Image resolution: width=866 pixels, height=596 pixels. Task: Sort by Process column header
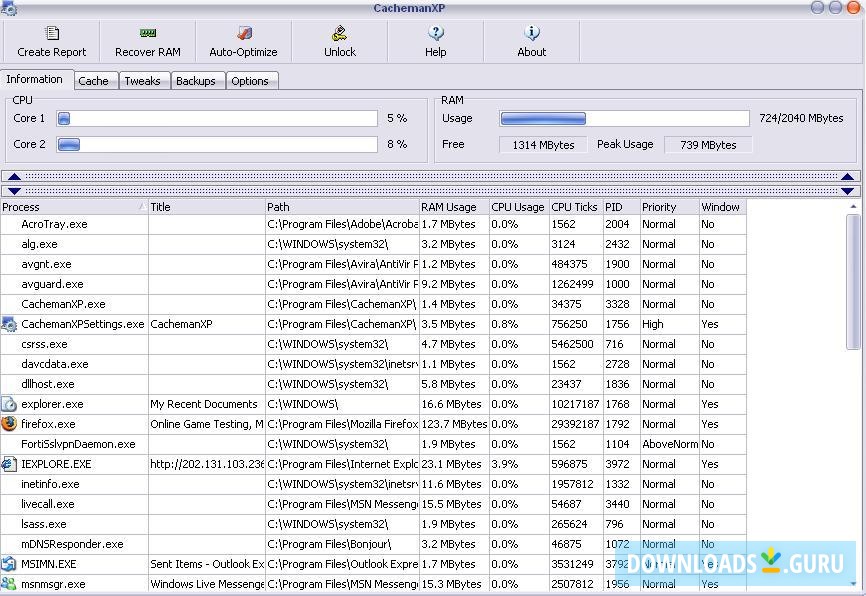74,207
